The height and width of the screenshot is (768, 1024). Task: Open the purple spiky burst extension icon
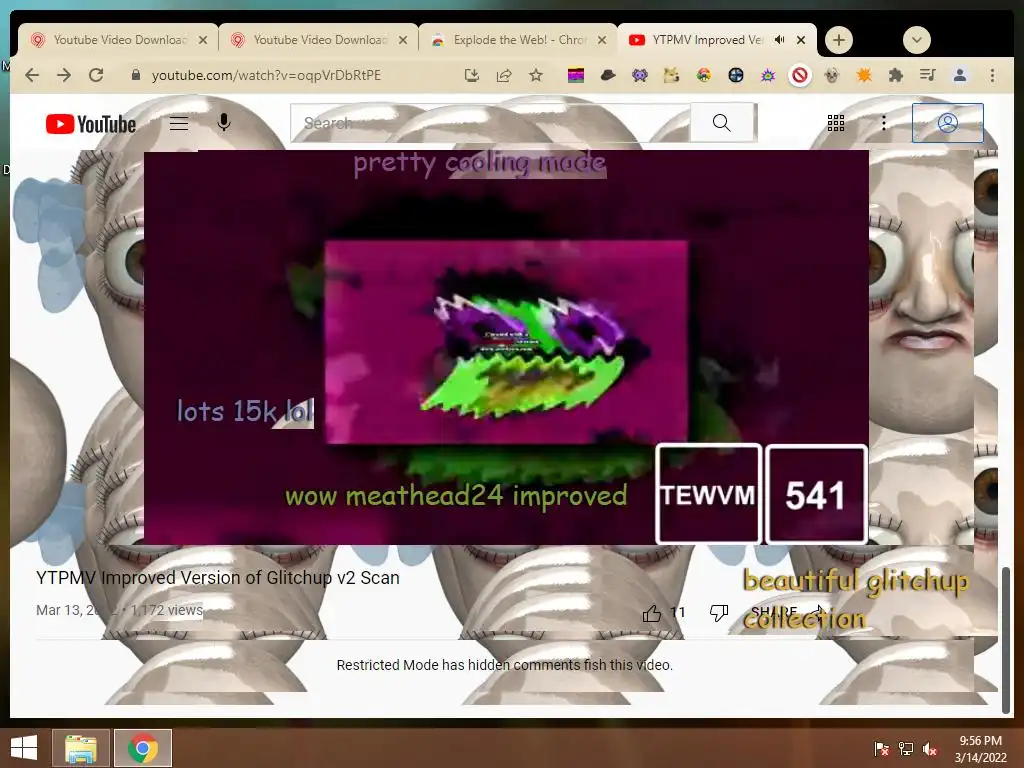pyautogui.click(x=768, y=76)
